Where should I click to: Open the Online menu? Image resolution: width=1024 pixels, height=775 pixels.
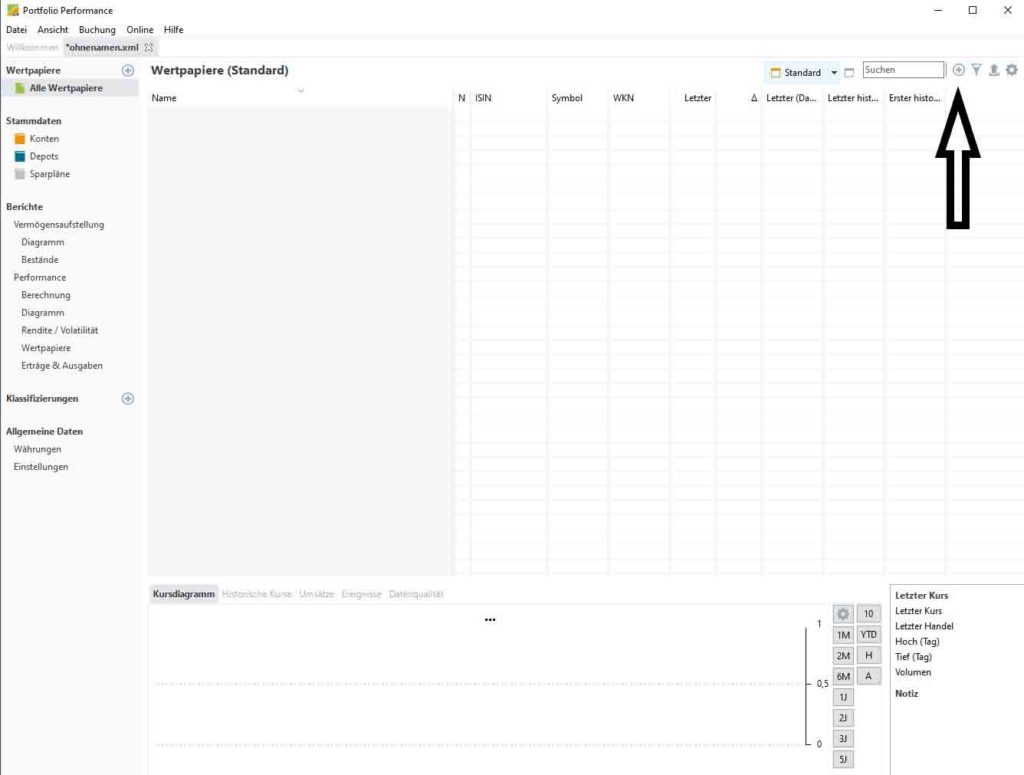click(x=140, y=29)
